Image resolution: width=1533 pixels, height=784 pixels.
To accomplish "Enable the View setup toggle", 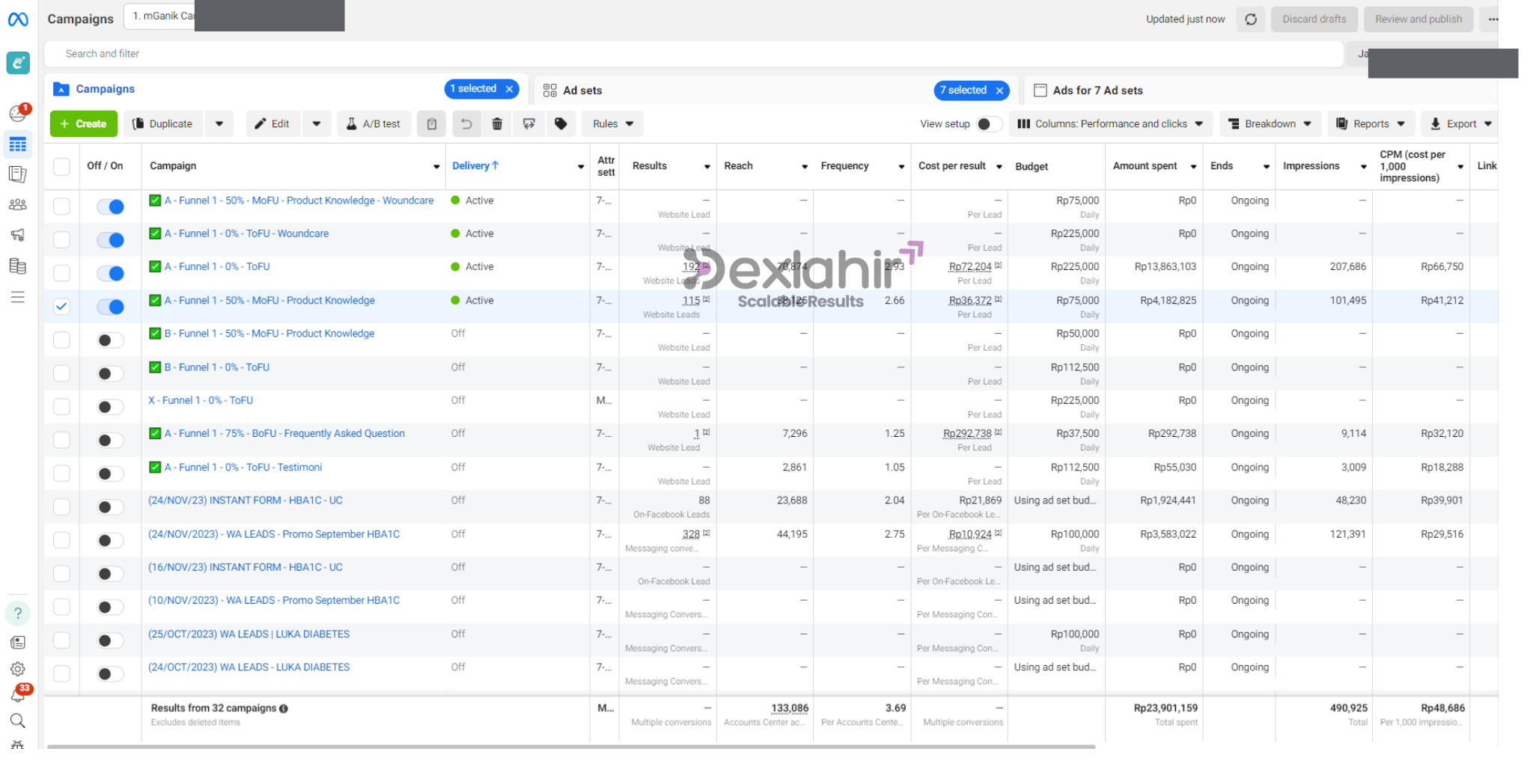I will point(989,124).
